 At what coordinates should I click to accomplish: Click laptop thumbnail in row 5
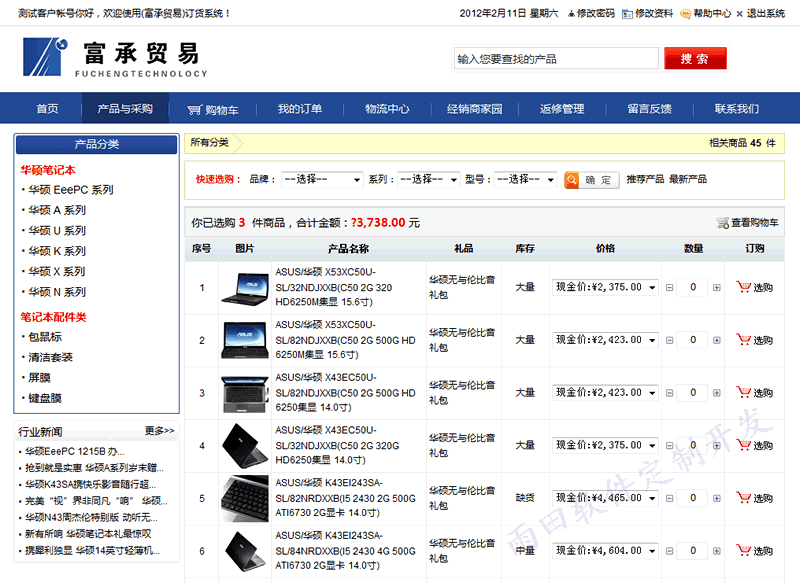[245, 498]
